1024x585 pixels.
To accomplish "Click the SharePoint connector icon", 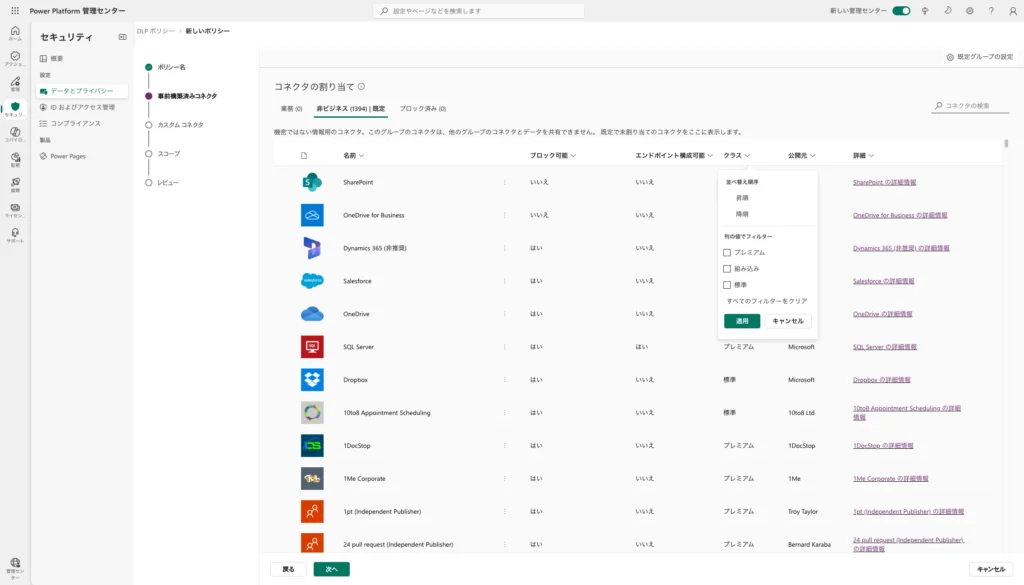I will (x=312, y=182).
